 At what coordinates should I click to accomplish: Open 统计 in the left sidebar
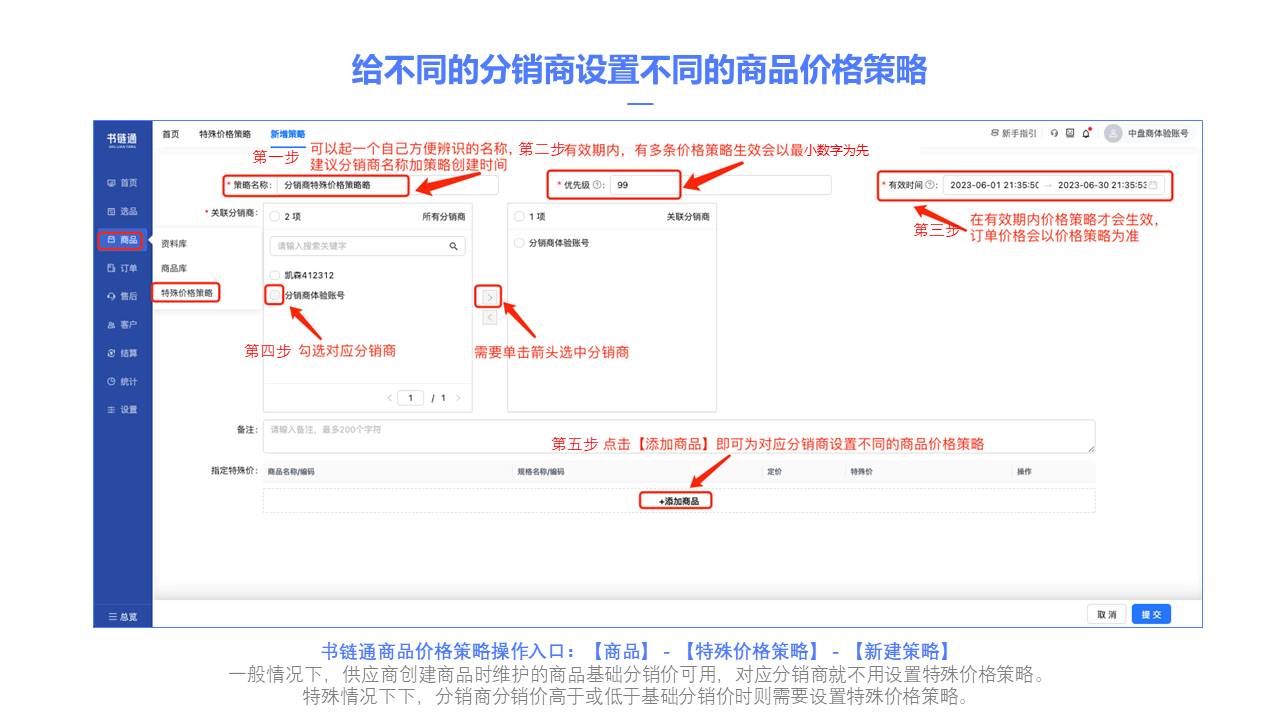pyautogui.click(x=122, y=381)
